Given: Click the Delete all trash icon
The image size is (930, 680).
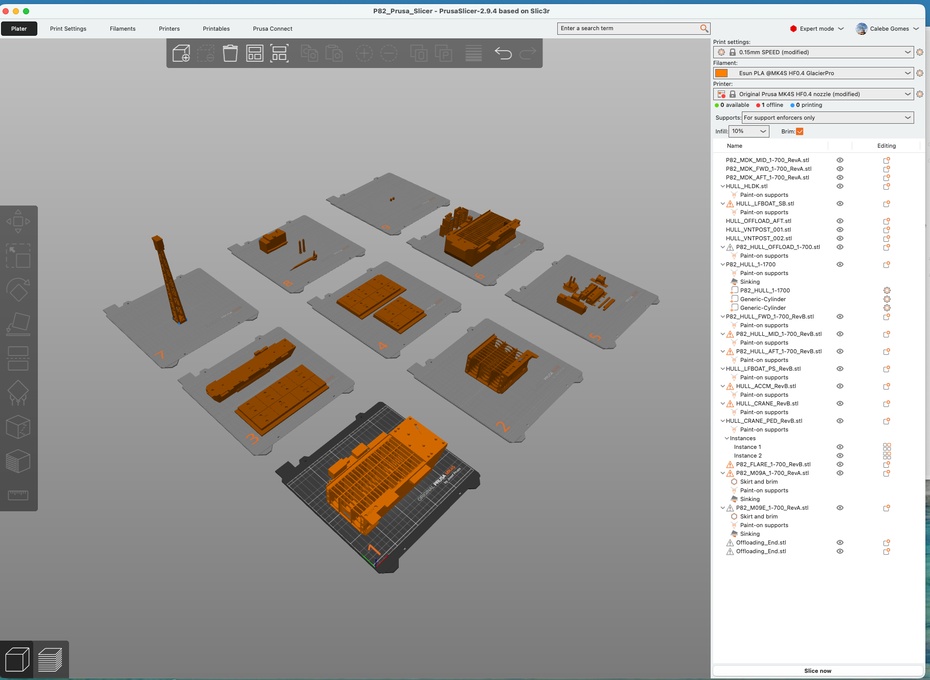Looking at the screenshot, I should coord(230,54).
